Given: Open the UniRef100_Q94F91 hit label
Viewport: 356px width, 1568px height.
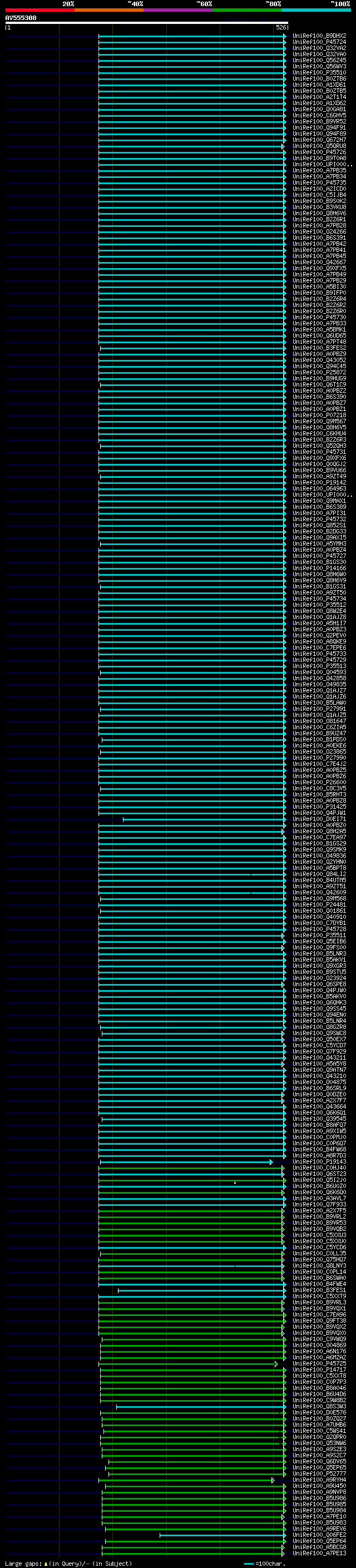Looking at the screenshot, I should point(319,128).
